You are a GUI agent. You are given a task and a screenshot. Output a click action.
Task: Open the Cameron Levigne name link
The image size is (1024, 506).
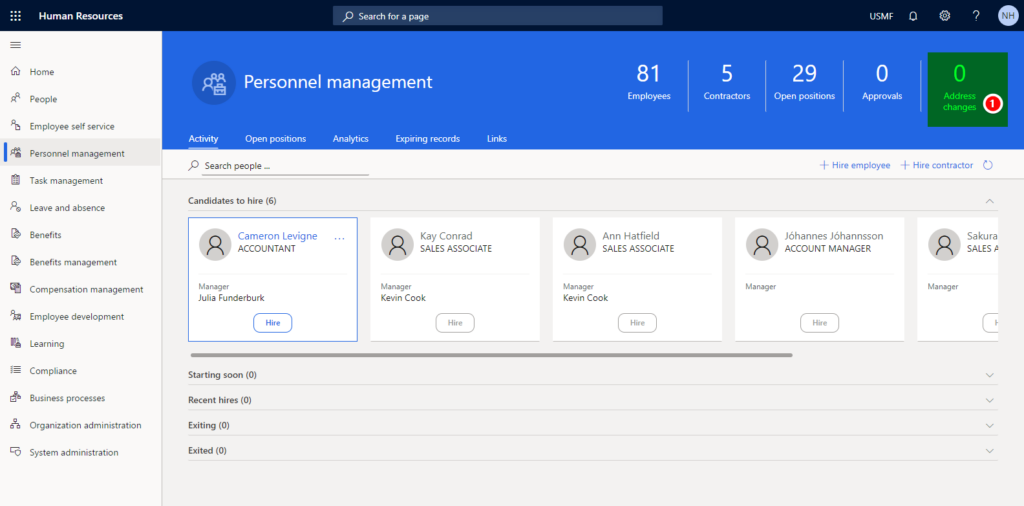(278, 236)
